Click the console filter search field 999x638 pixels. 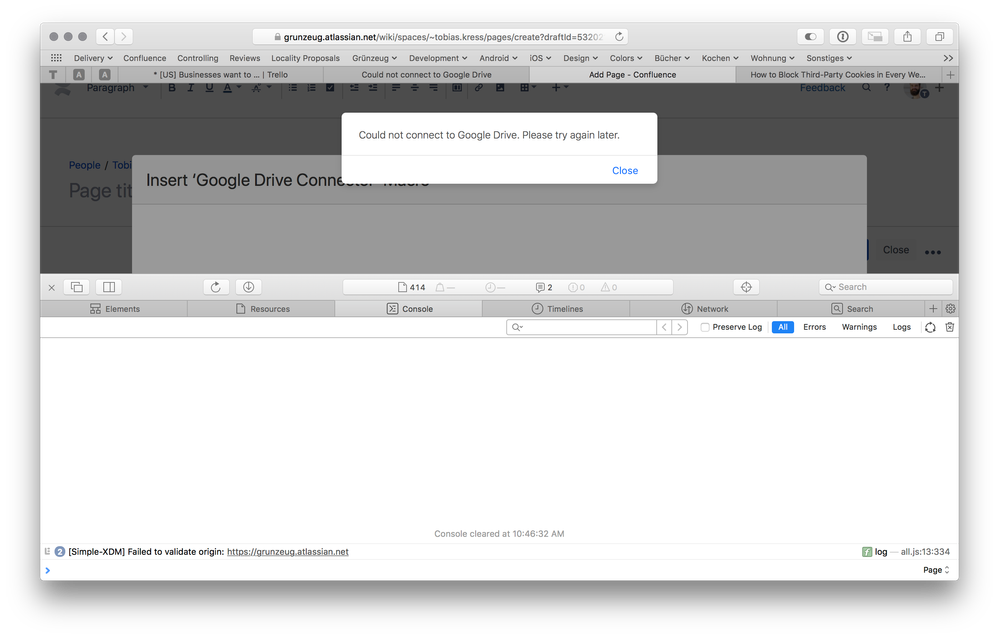click(582, 327)
